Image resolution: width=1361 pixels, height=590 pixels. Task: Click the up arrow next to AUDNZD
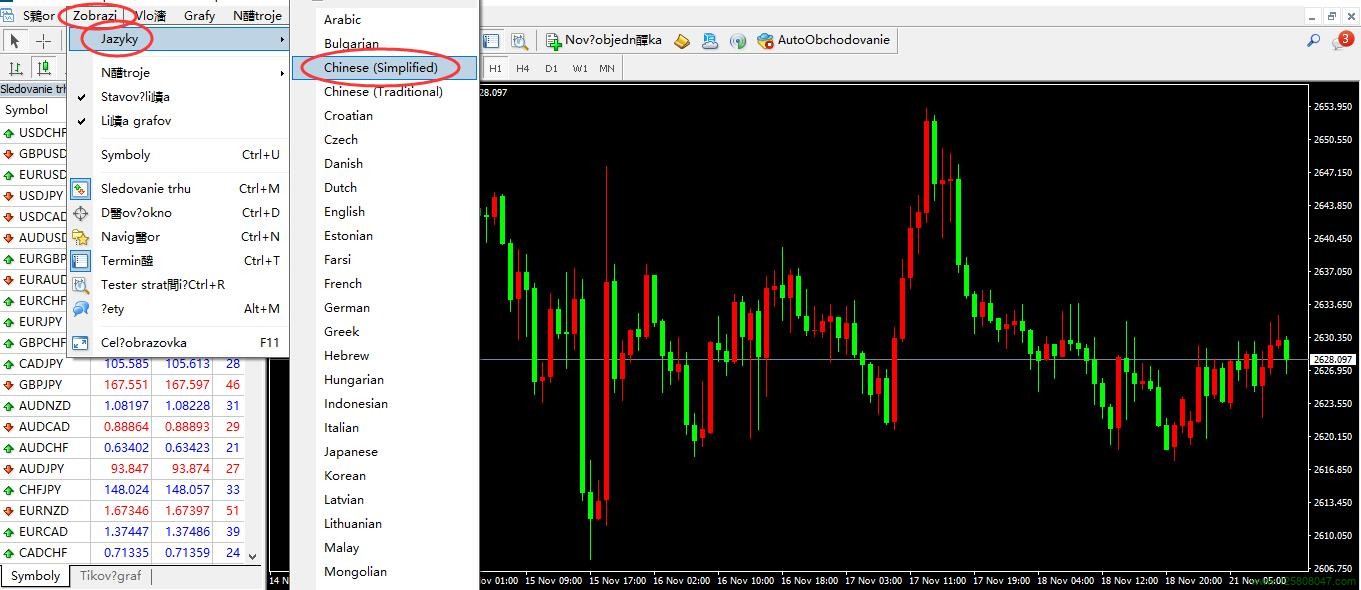coord(8,406)
